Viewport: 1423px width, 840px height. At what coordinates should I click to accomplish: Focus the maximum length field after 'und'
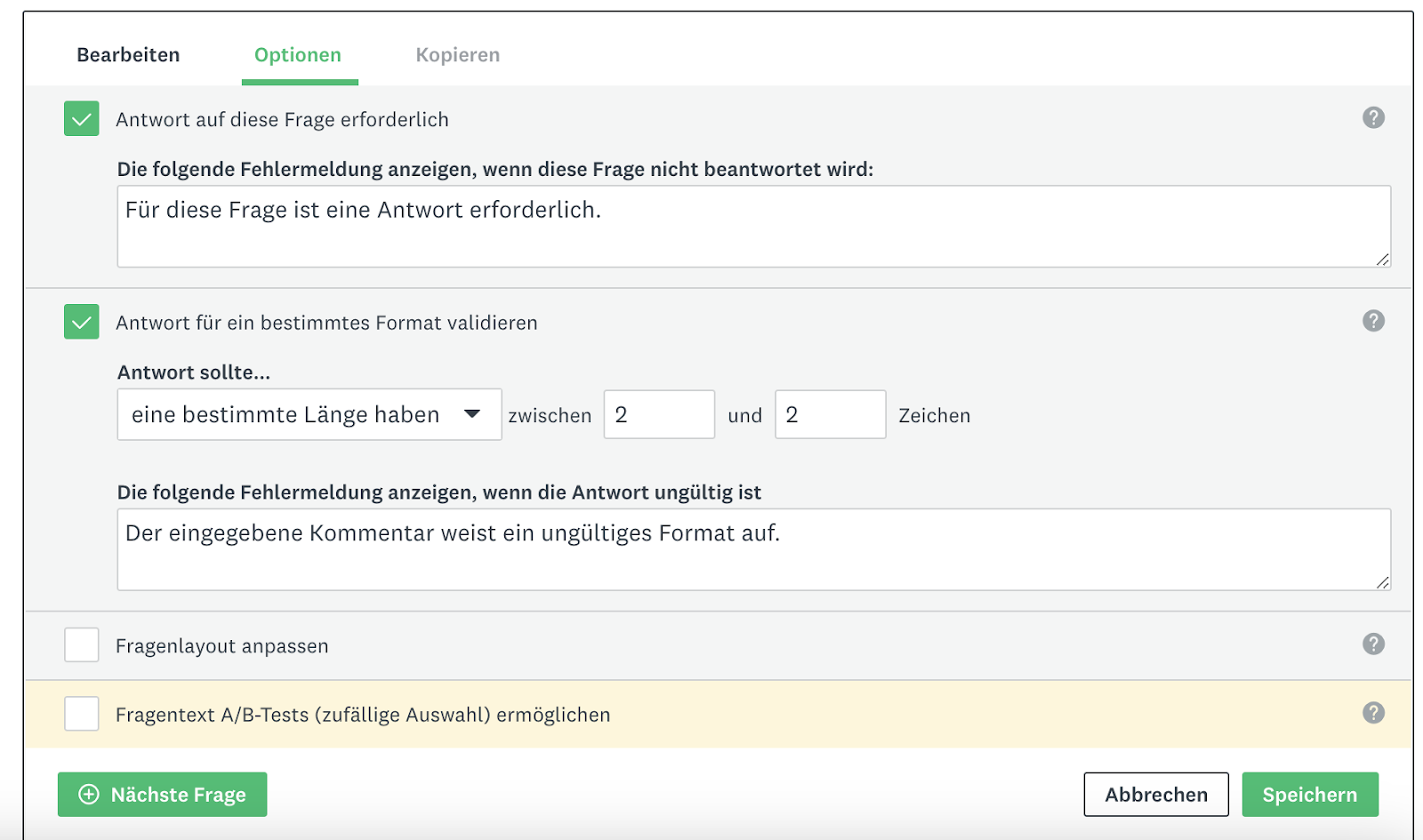click(x=830, y=415)
